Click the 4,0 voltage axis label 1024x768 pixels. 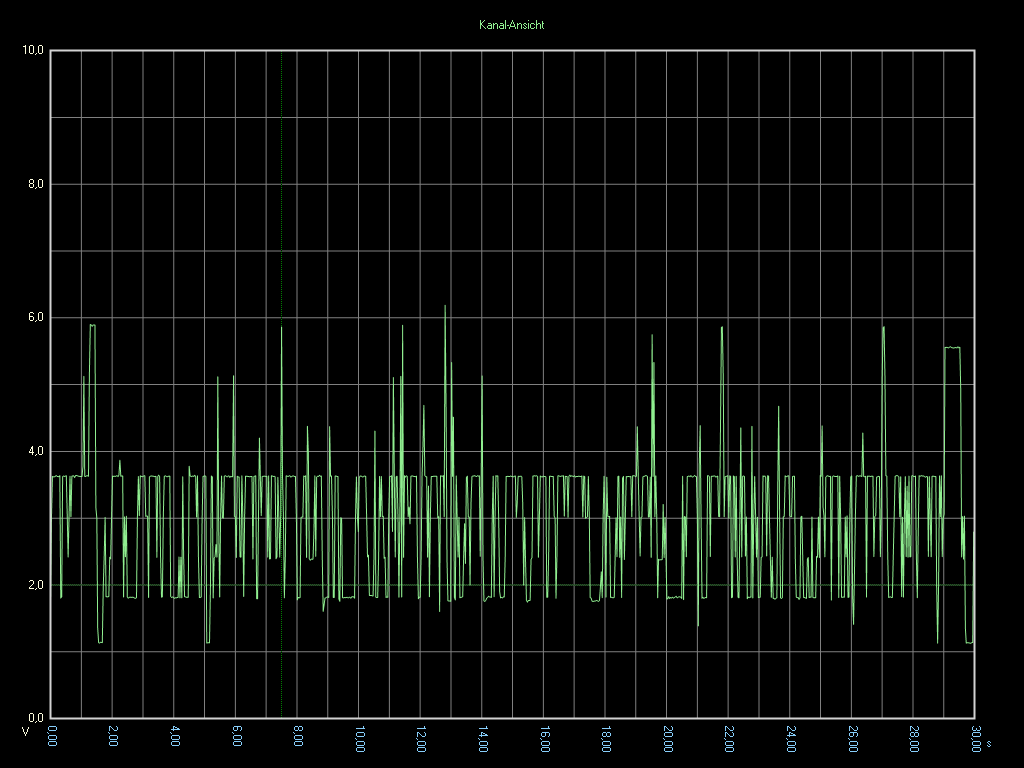[35, 451]
